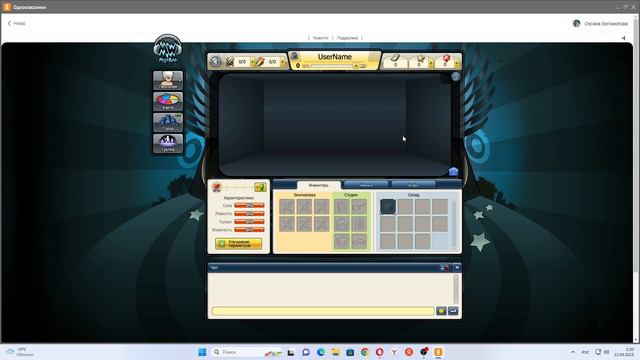The height and width of the screenshot is (360, 640).
Task: Click the crossed-swords battle counter icon
Action: (230, 62)
